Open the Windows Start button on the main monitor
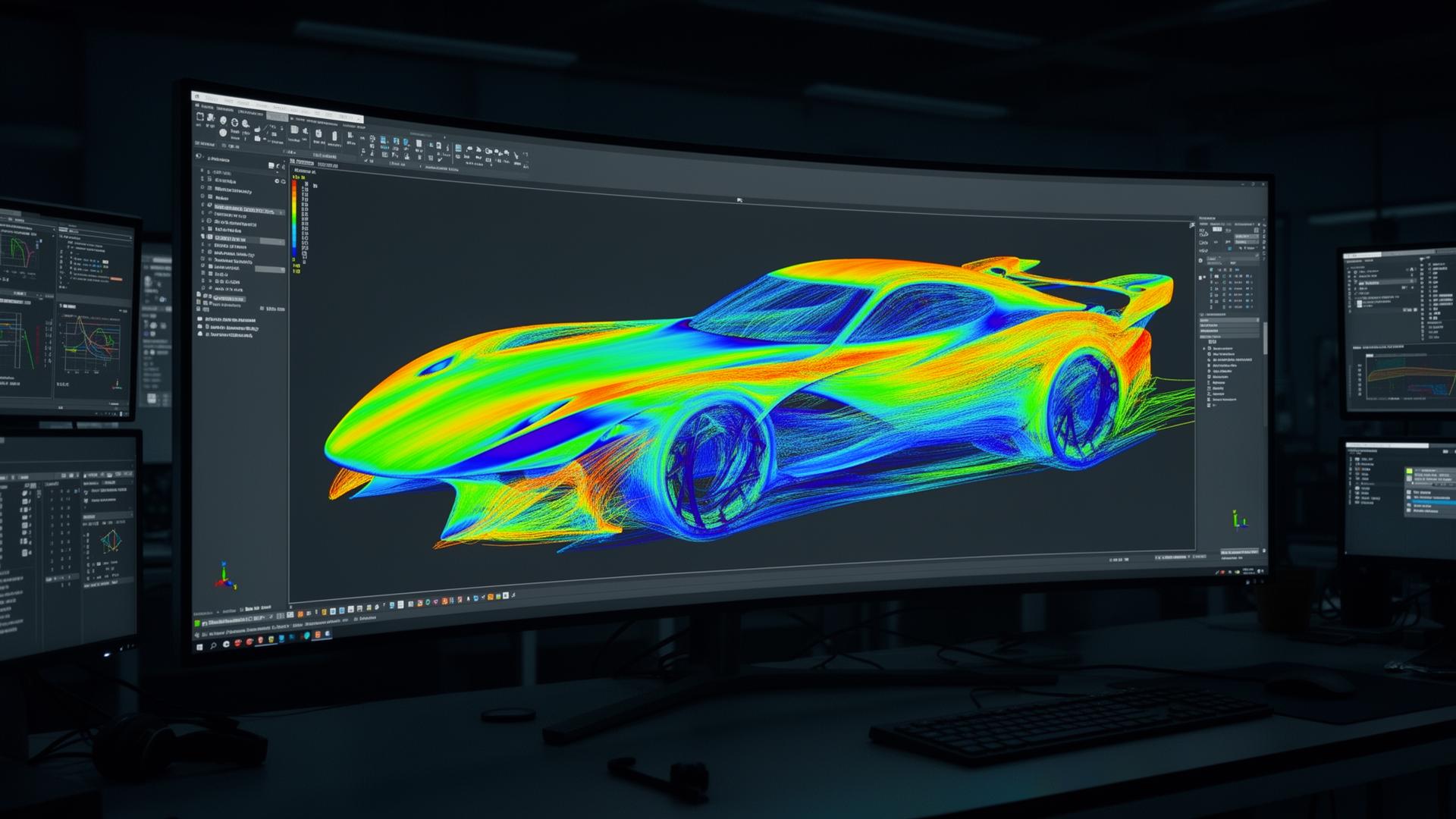The image size is (1456, 819). coord(199,648)
